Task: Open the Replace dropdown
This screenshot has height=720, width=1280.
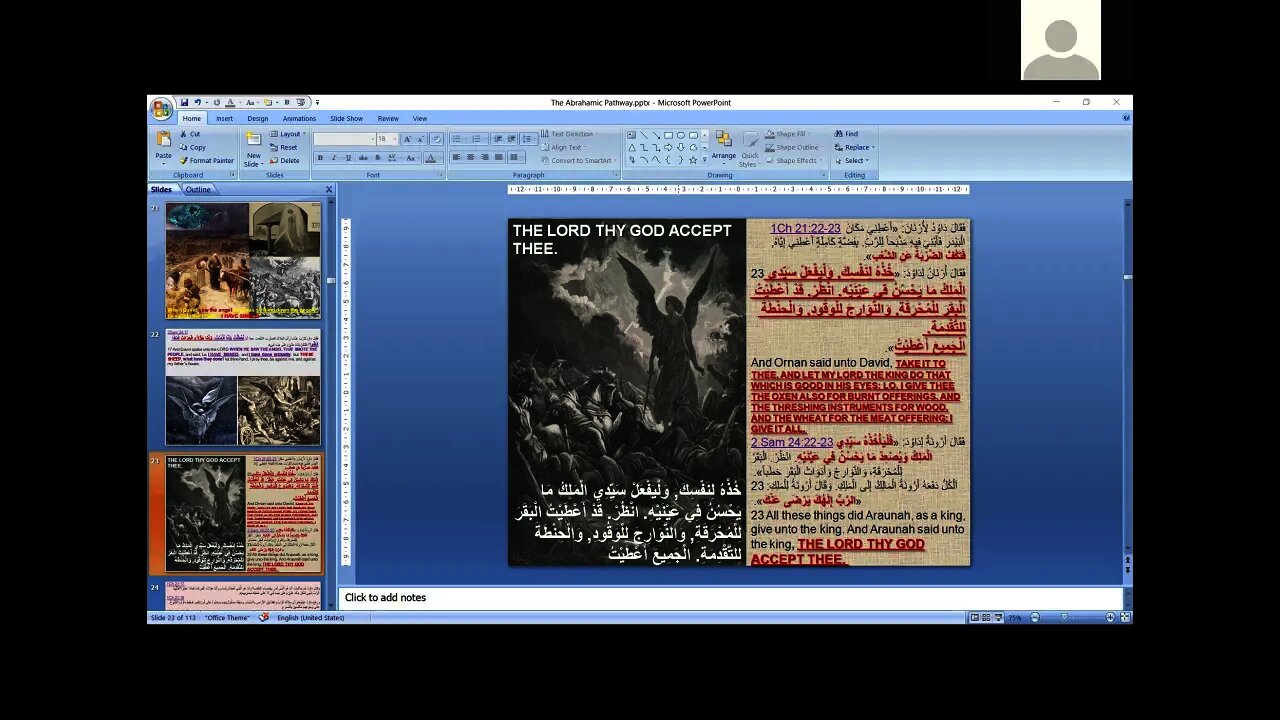Action: pyautogui.click(x=853, y=147)
